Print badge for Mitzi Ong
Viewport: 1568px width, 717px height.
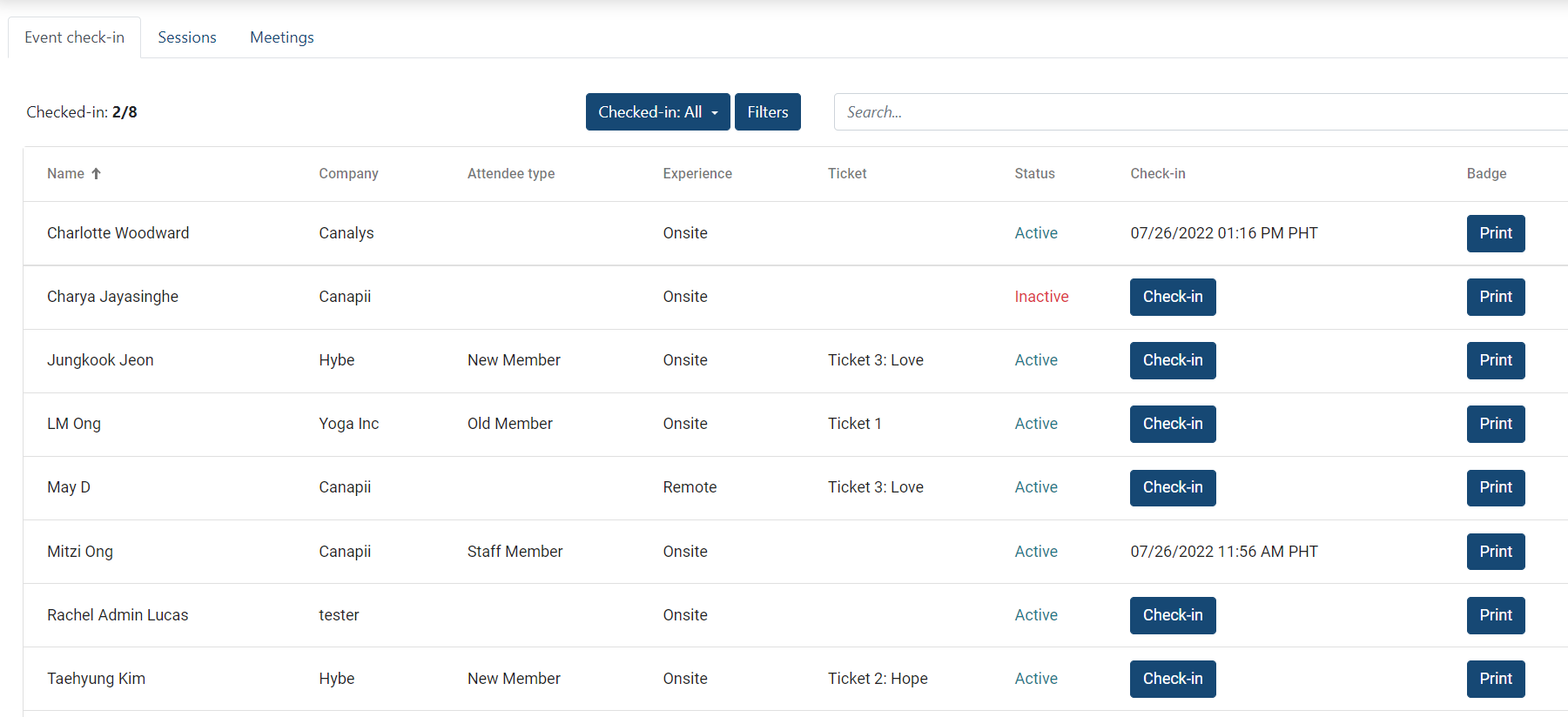coord(1495,552)
